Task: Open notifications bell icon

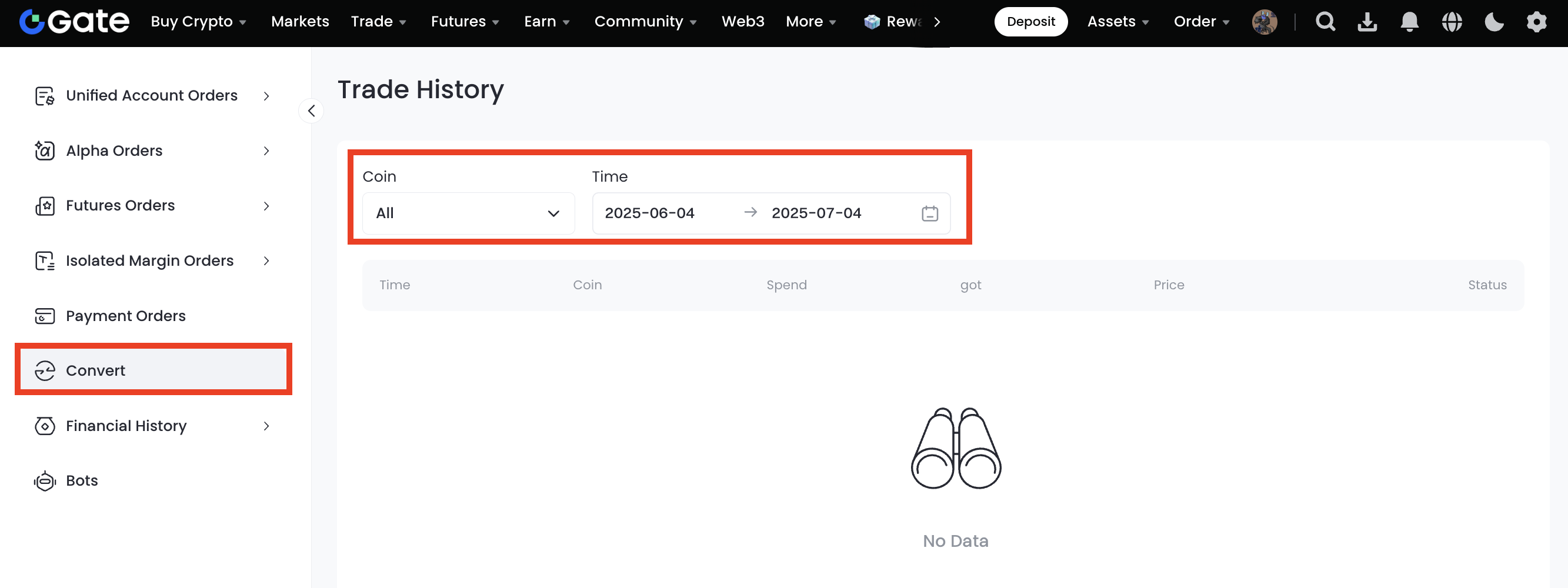Action: tap(1409, 22)
